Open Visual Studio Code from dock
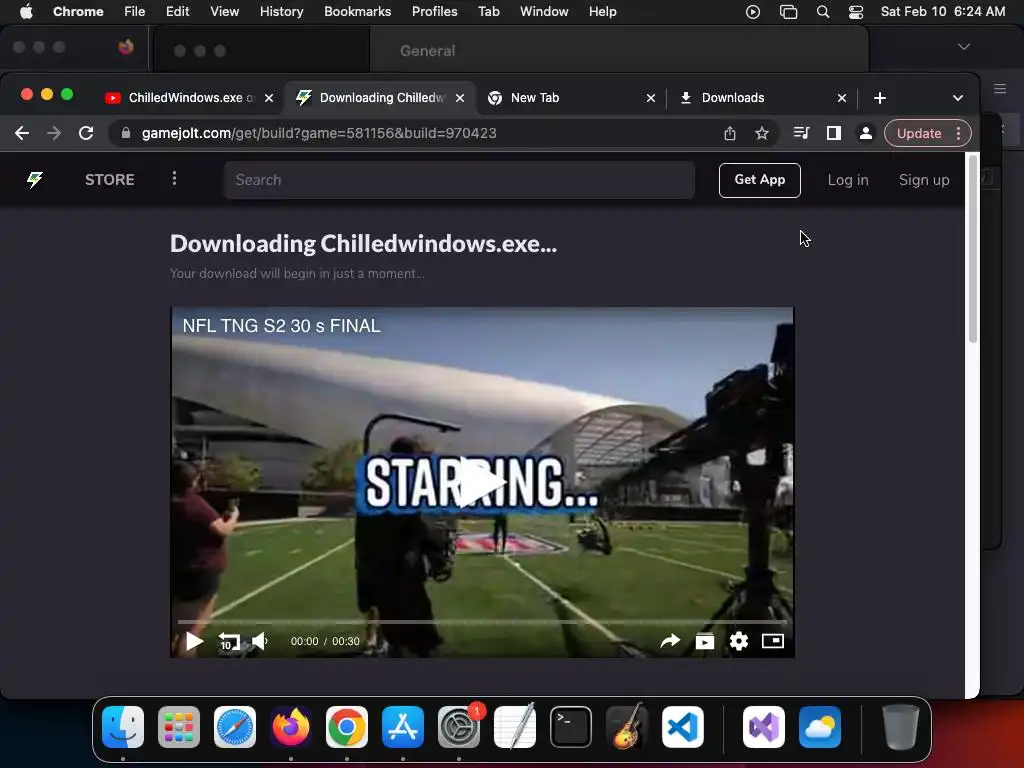 coord(683,727)
